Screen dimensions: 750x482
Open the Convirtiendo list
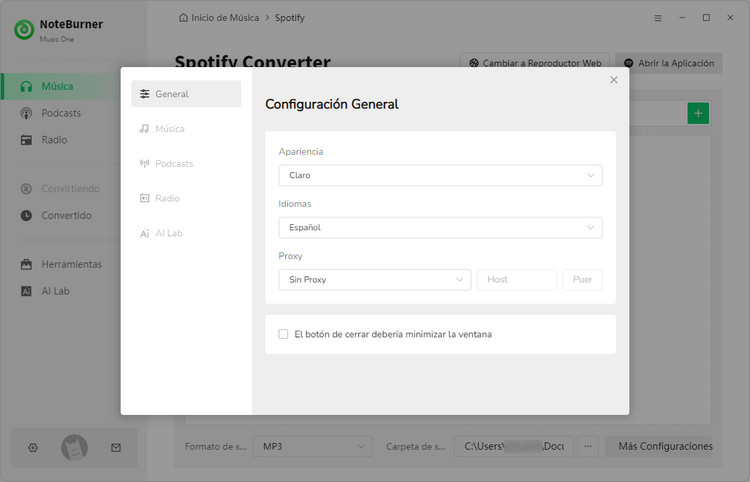(70, 189)
